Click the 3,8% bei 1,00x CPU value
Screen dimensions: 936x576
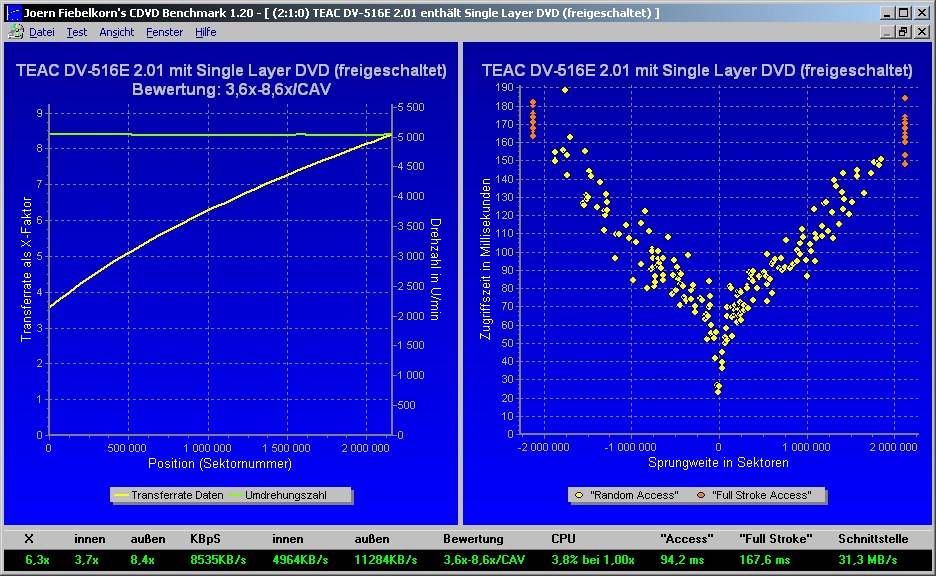593,560
